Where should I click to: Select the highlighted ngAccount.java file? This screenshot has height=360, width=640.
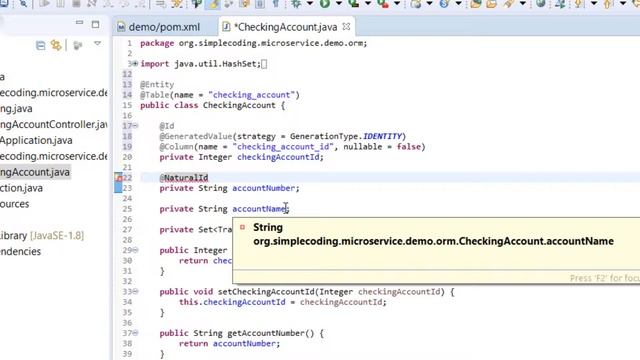pyautogui.click(x=35, y=172)
